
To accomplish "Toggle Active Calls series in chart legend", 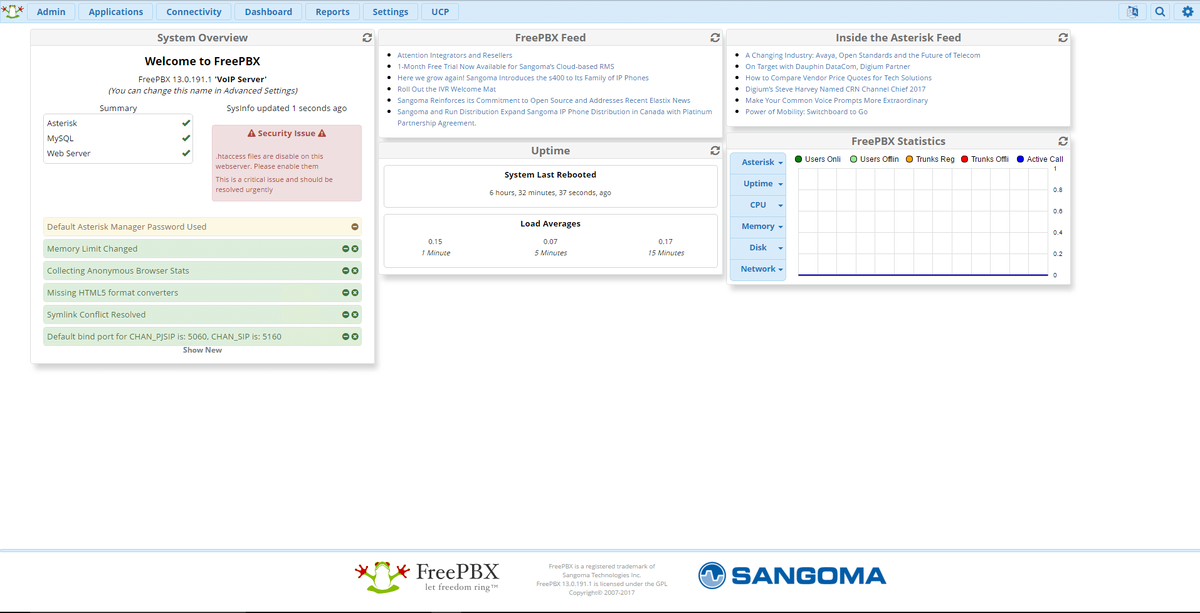I will tap(1040, 159).
